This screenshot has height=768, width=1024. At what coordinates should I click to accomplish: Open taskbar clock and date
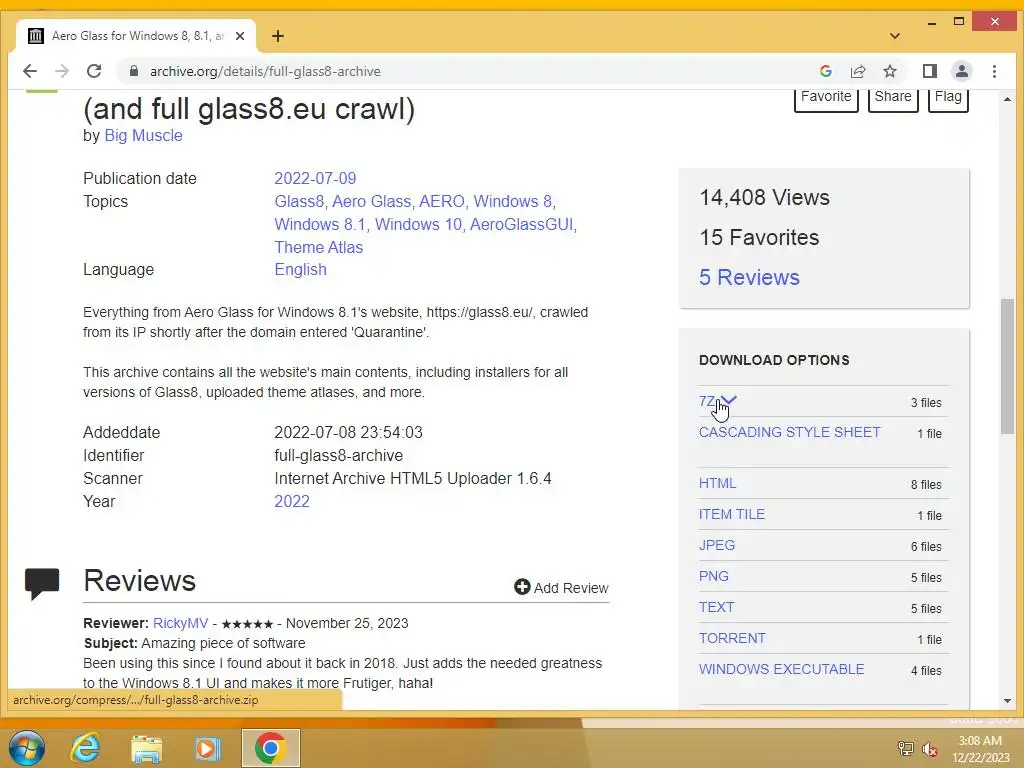[x=980, y=749]
